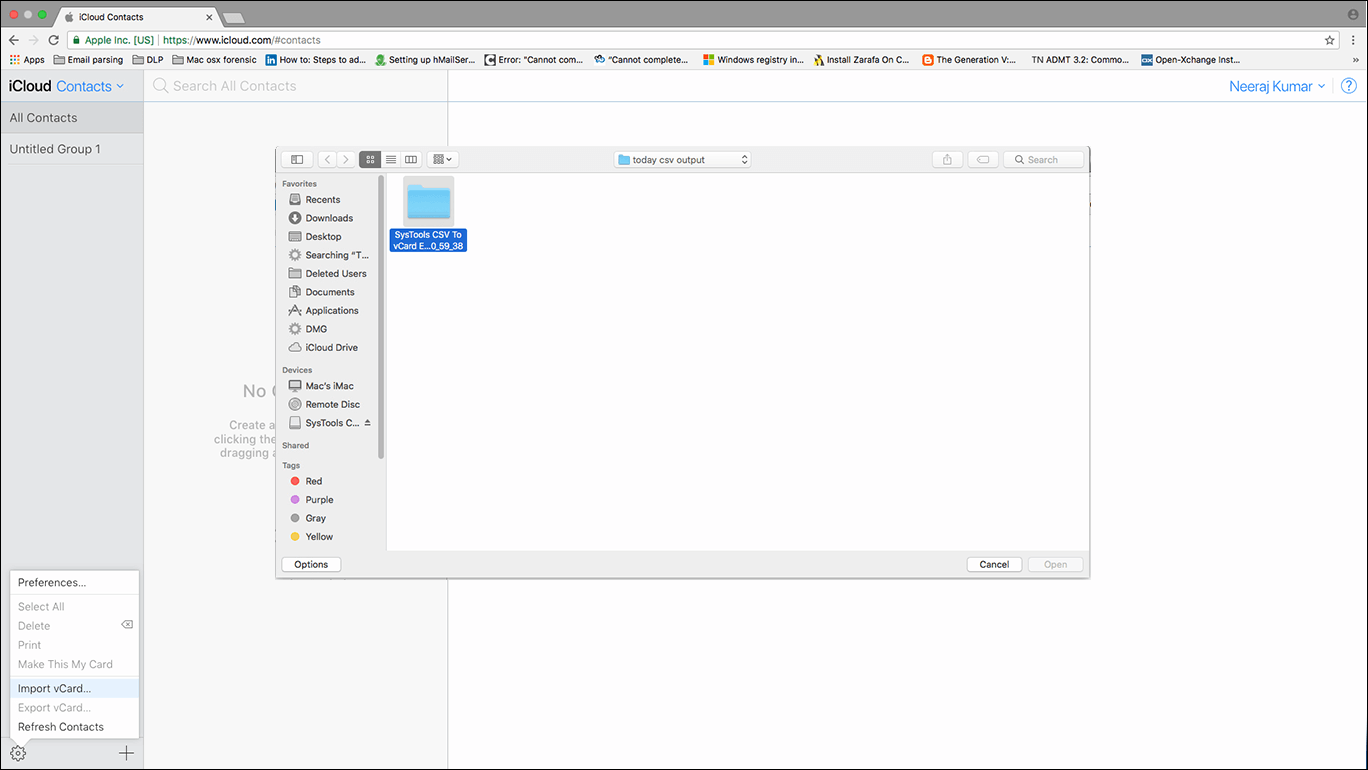Click the Search All Contacts field
Viewport: 1368px width, 770px height.
tap(295, 86)
